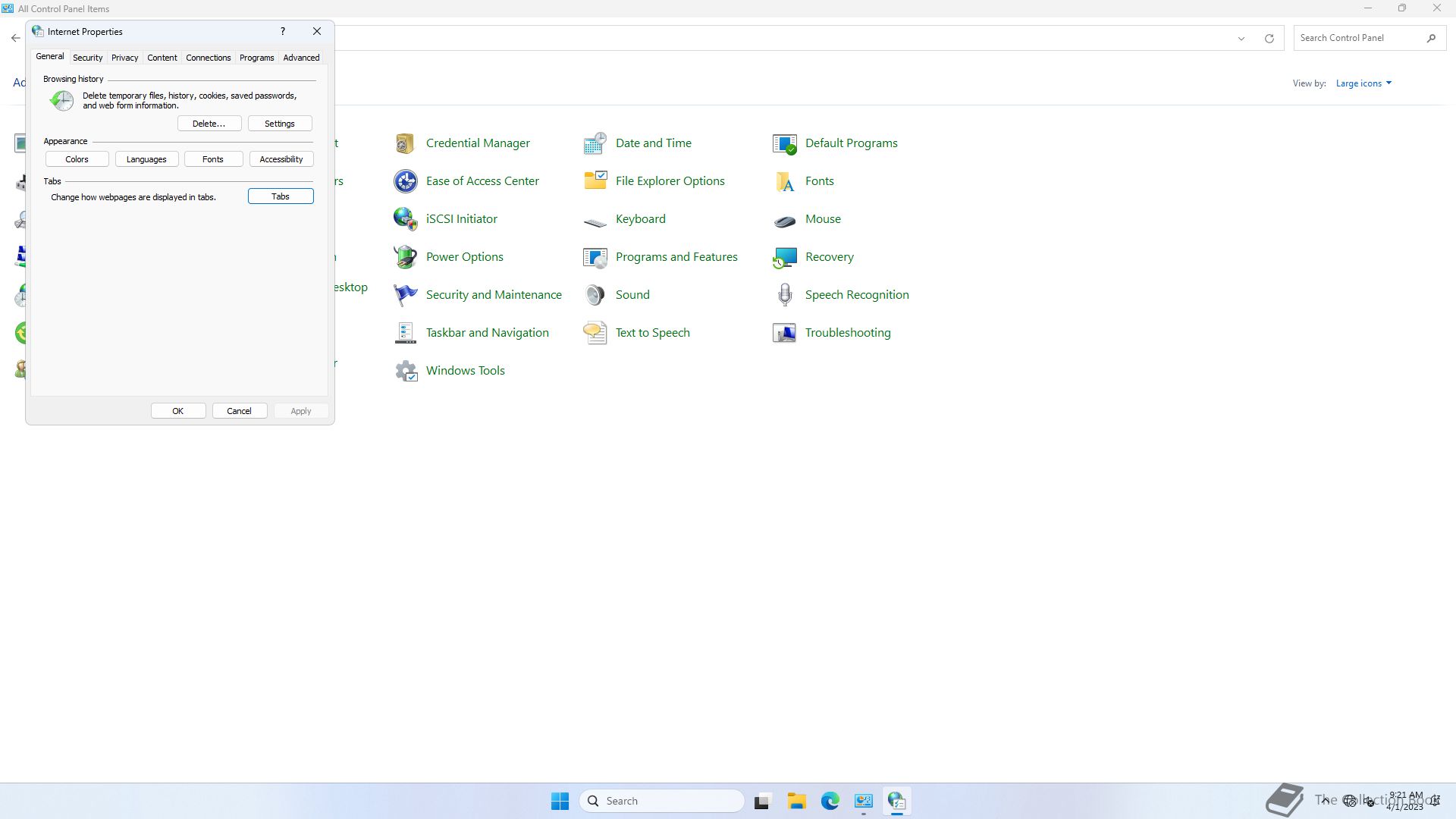Click the Internet Properties taskbar icon
Image resolution: width=1456 pixels, height=819 pixels.
(x=897, y=801)
